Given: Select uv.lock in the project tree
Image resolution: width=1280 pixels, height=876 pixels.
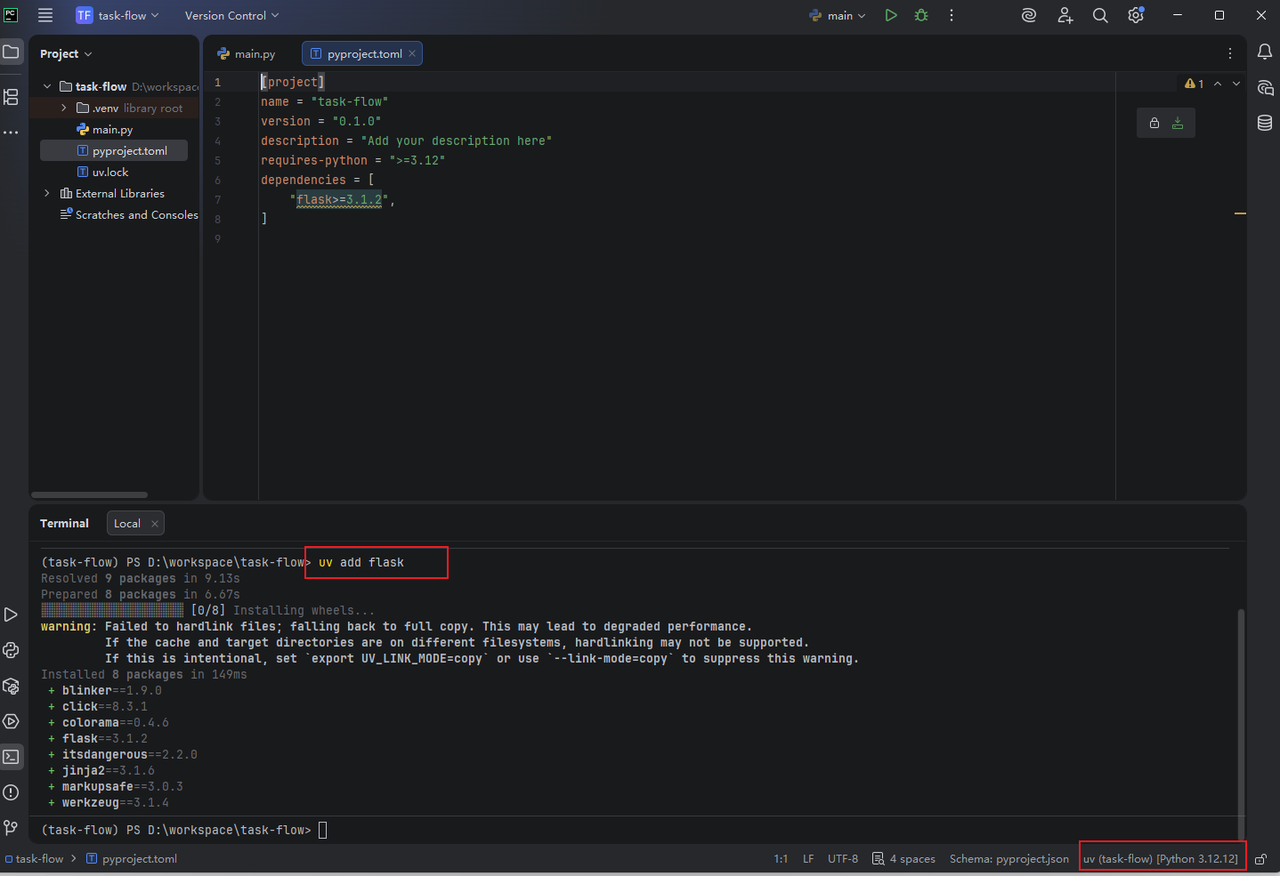Looking at the screenshot, I should tap(110, 172).
